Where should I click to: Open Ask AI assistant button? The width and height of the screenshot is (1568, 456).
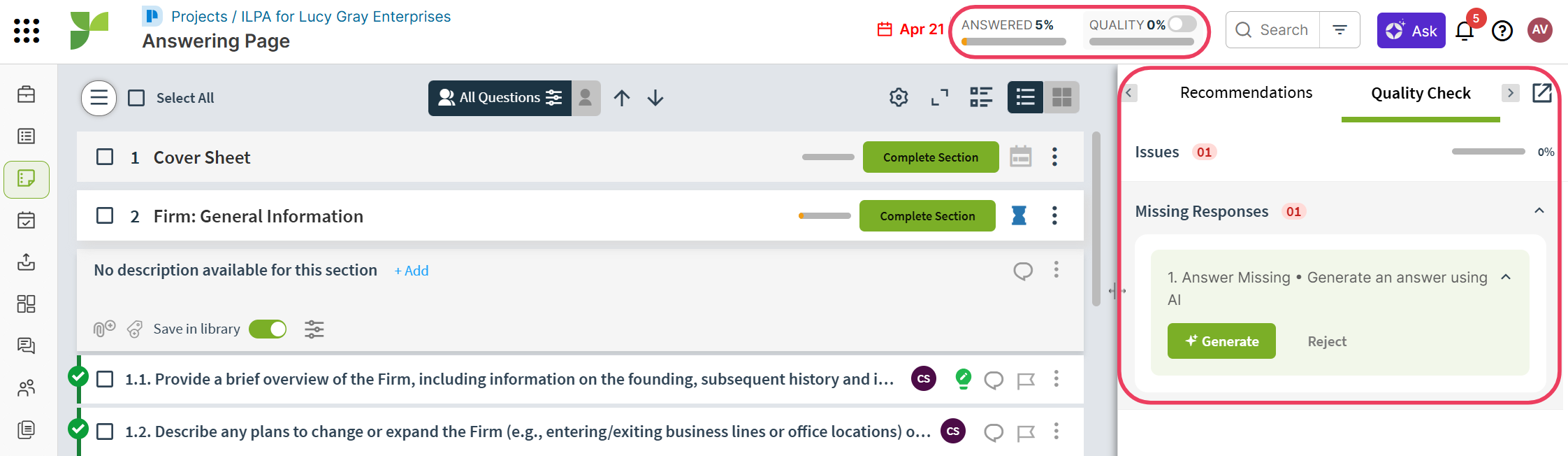point(1411,31)
